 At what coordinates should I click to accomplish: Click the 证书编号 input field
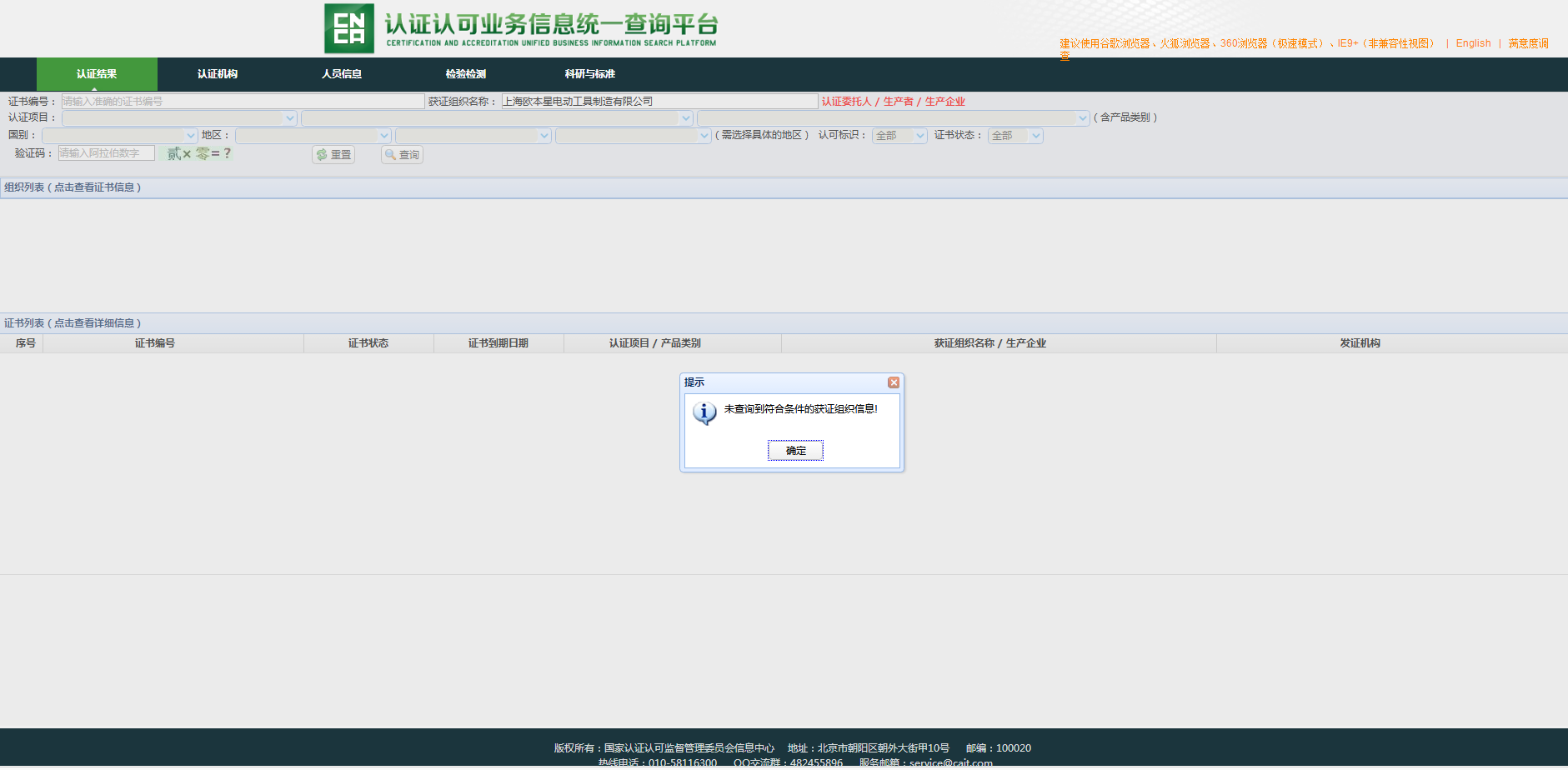click(x=243, y=102)
